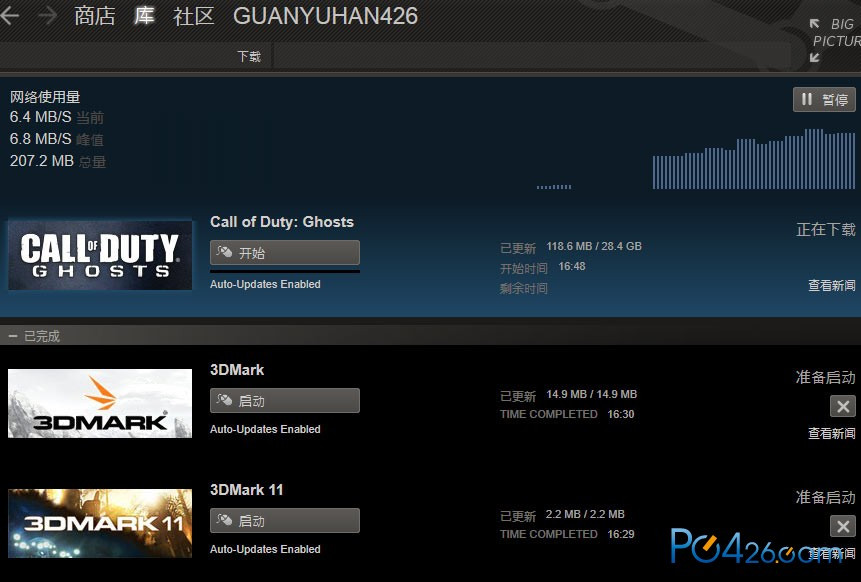This screenshot has width=861, height=582.
Task: Open the 社区 community menu
Action: [193, 15]
